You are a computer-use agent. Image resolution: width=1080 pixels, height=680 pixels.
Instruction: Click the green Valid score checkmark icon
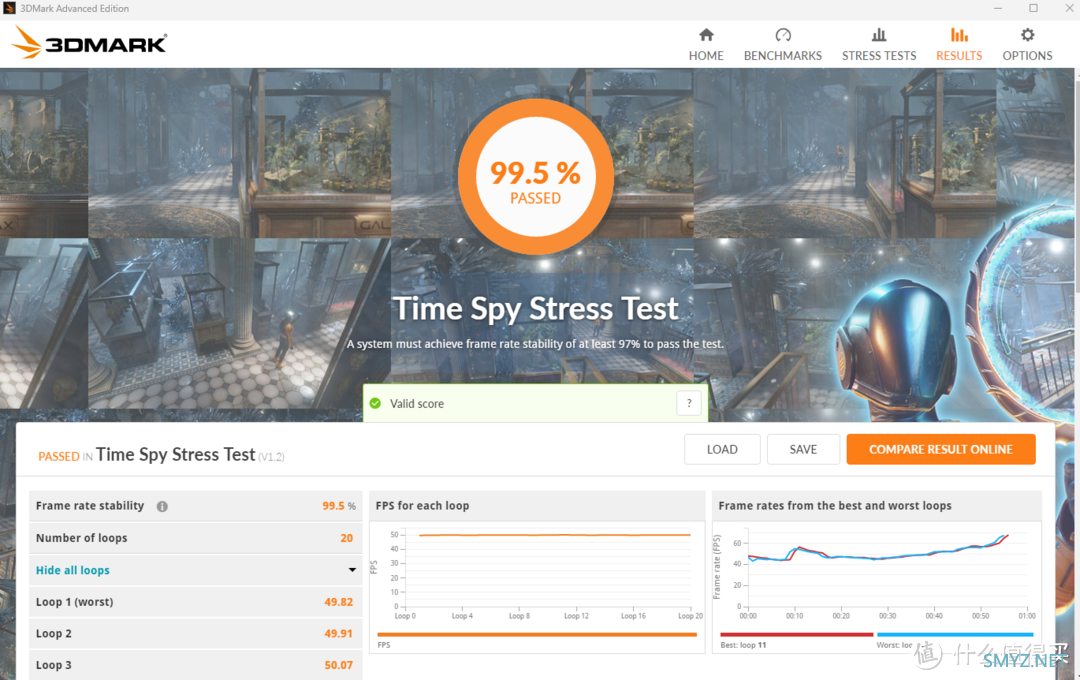point(375,404)
